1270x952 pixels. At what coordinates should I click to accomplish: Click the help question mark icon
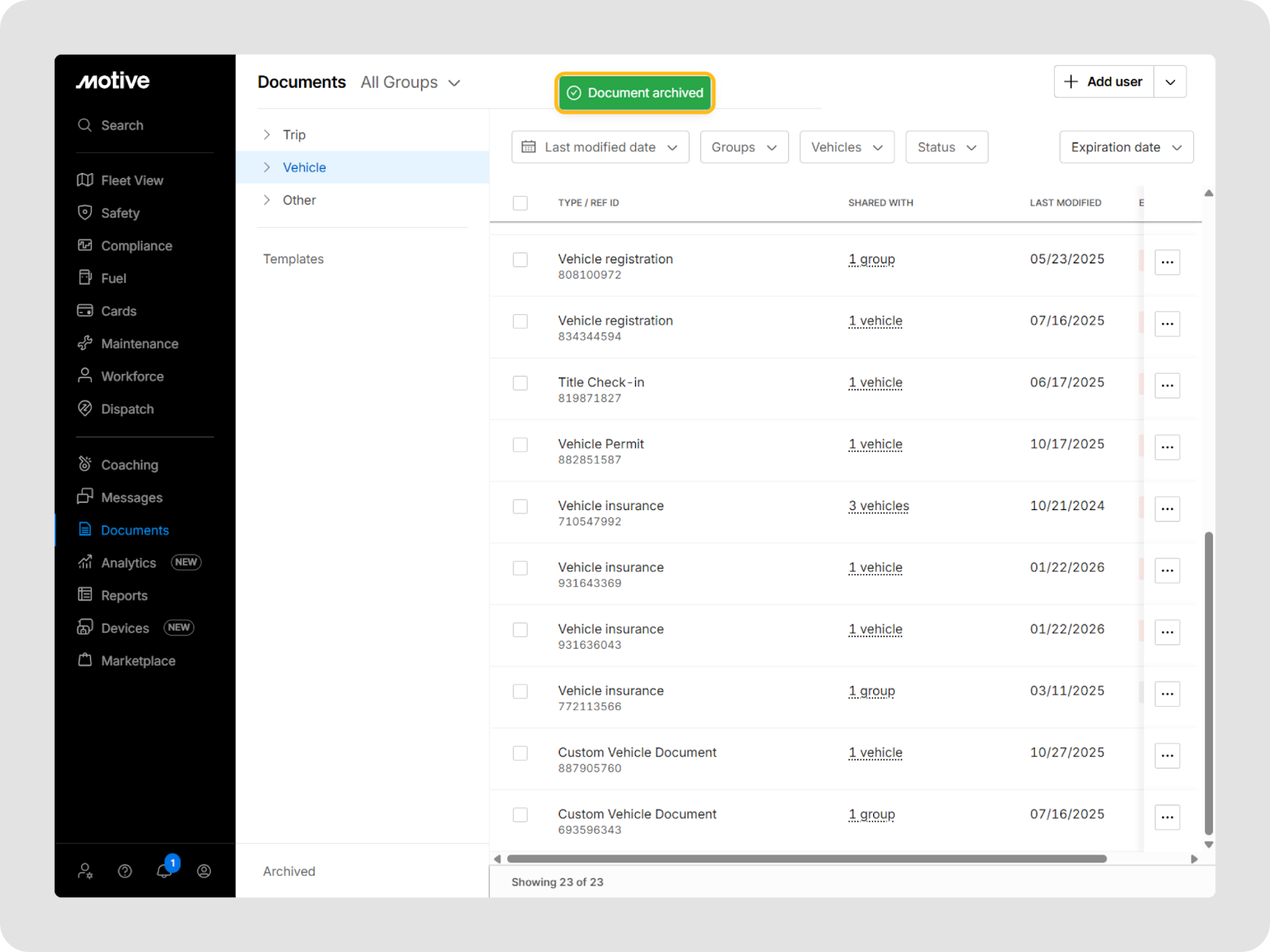(x=125, y=871)
